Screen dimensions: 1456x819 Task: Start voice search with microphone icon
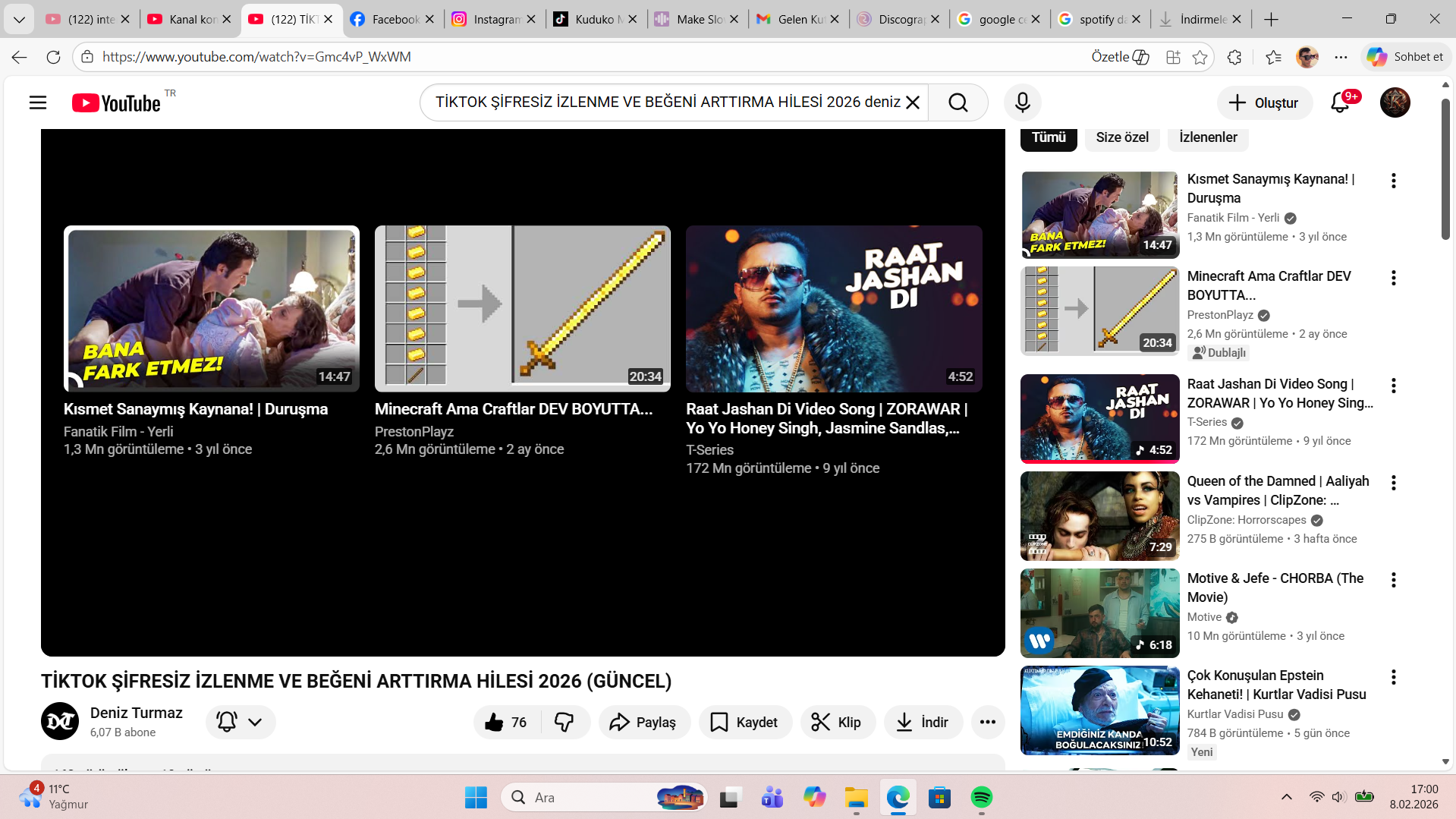pyautogui.click(x=1022, y=102)
